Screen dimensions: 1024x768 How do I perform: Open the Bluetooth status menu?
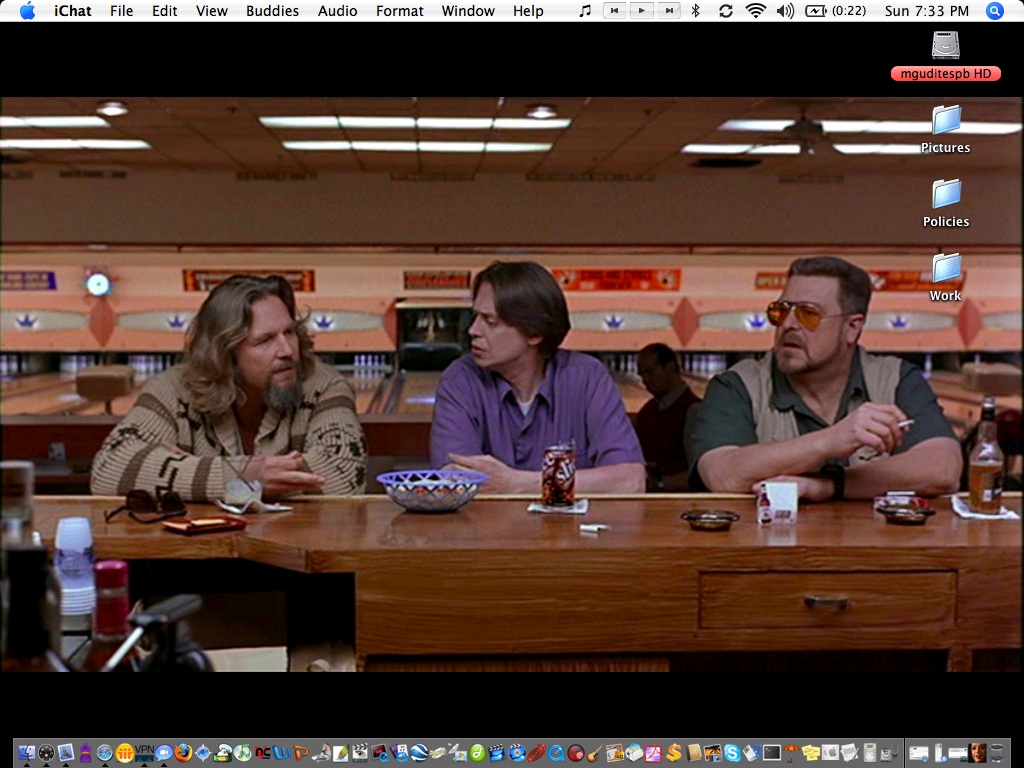(696, 10)
